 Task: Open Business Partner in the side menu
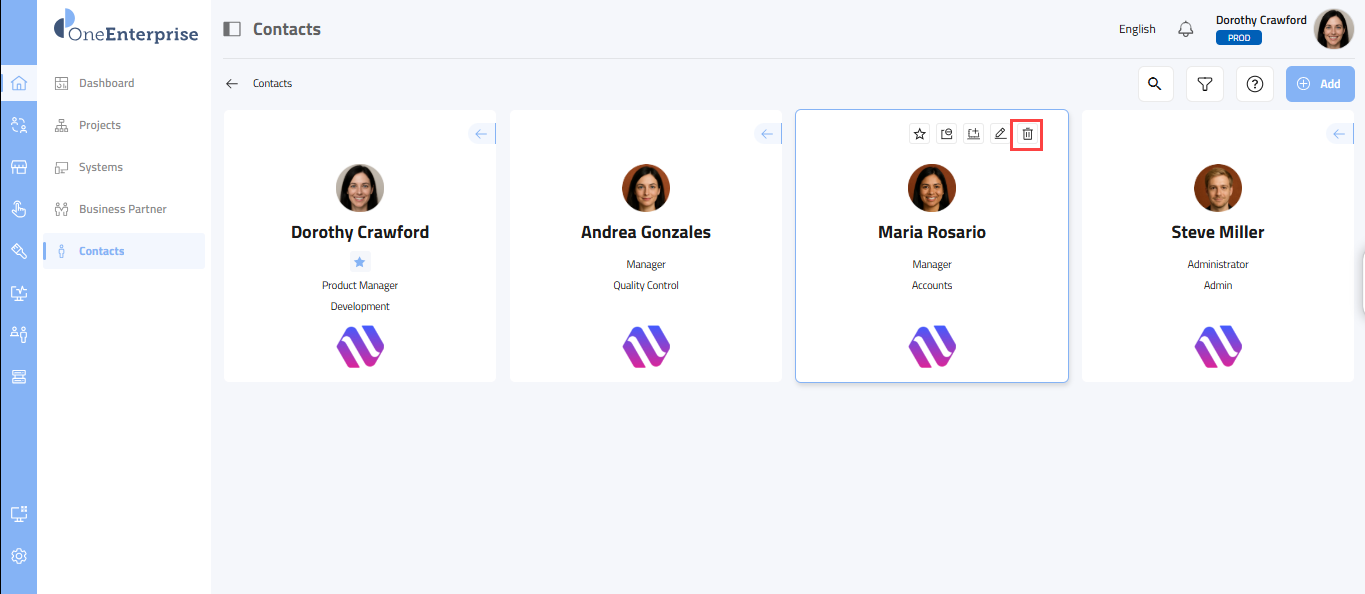[x=122, y=209]
